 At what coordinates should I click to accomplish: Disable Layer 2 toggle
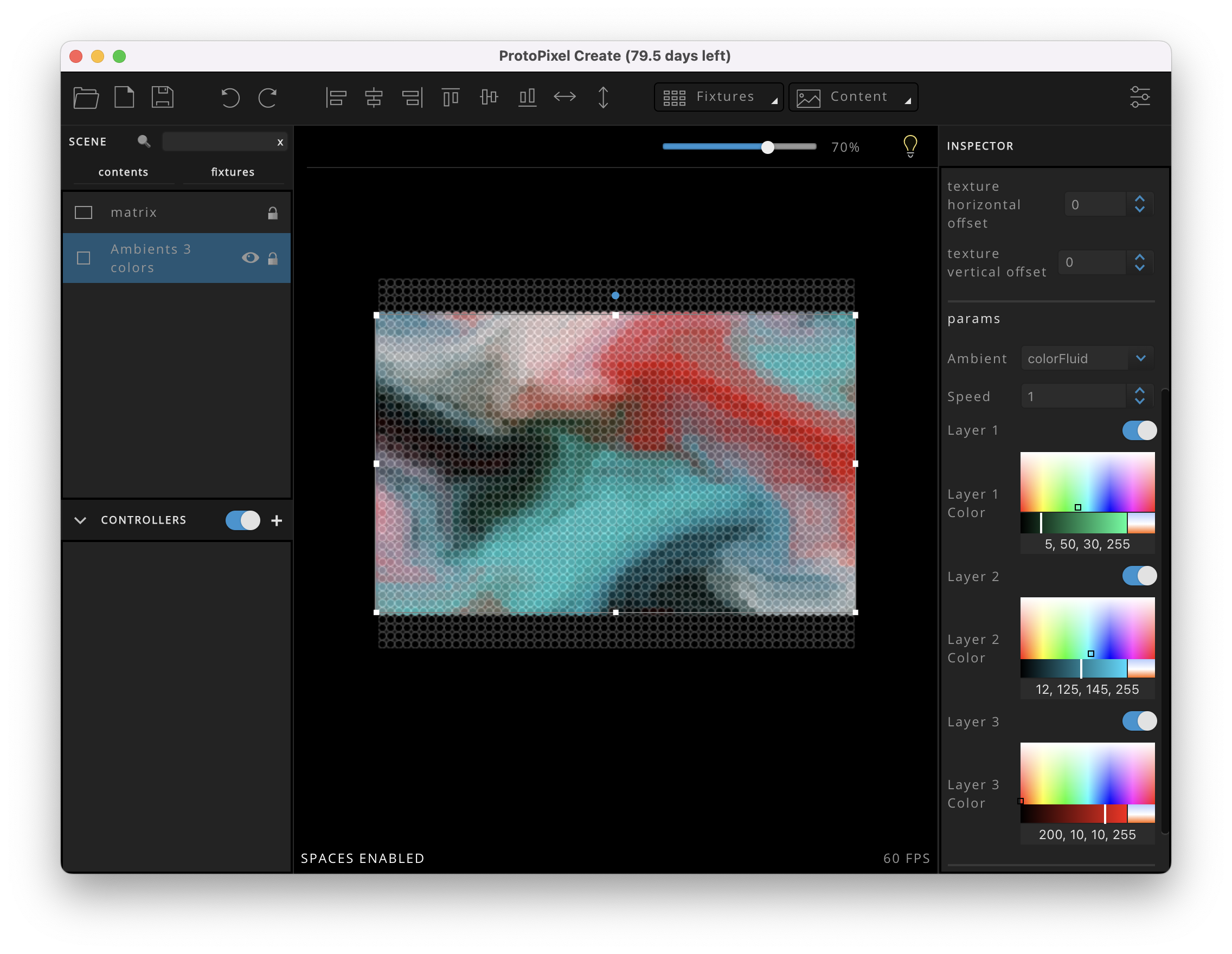[x=1139, y=576]
